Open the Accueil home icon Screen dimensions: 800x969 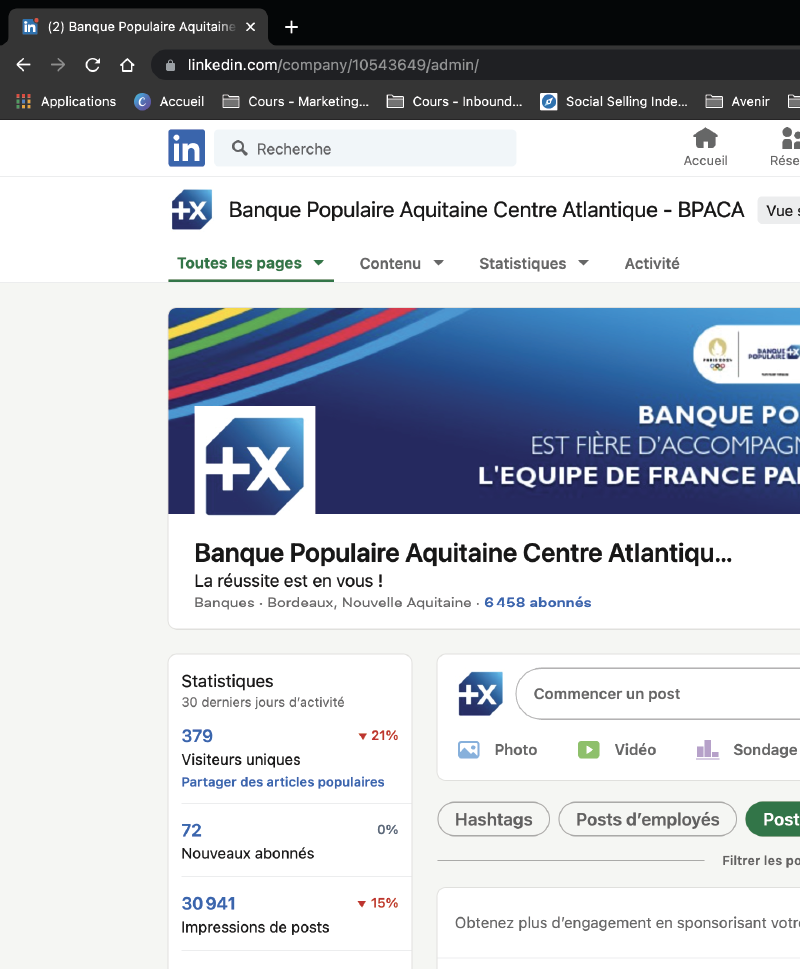coord(705,138)
